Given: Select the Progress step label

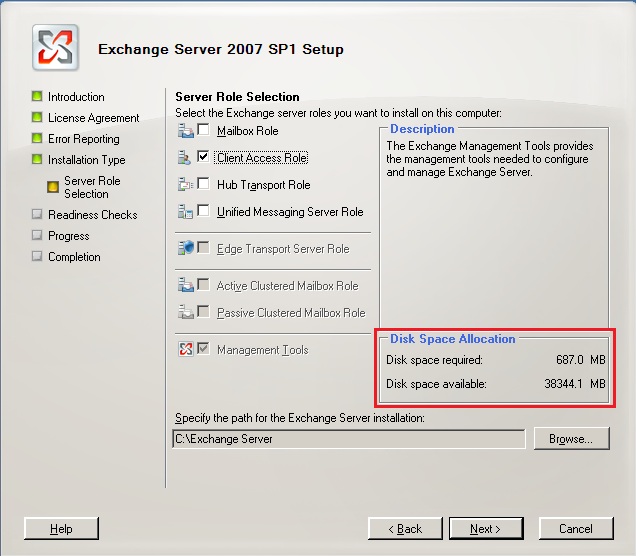Looking at the screenshot, I should tap(69, 236).
